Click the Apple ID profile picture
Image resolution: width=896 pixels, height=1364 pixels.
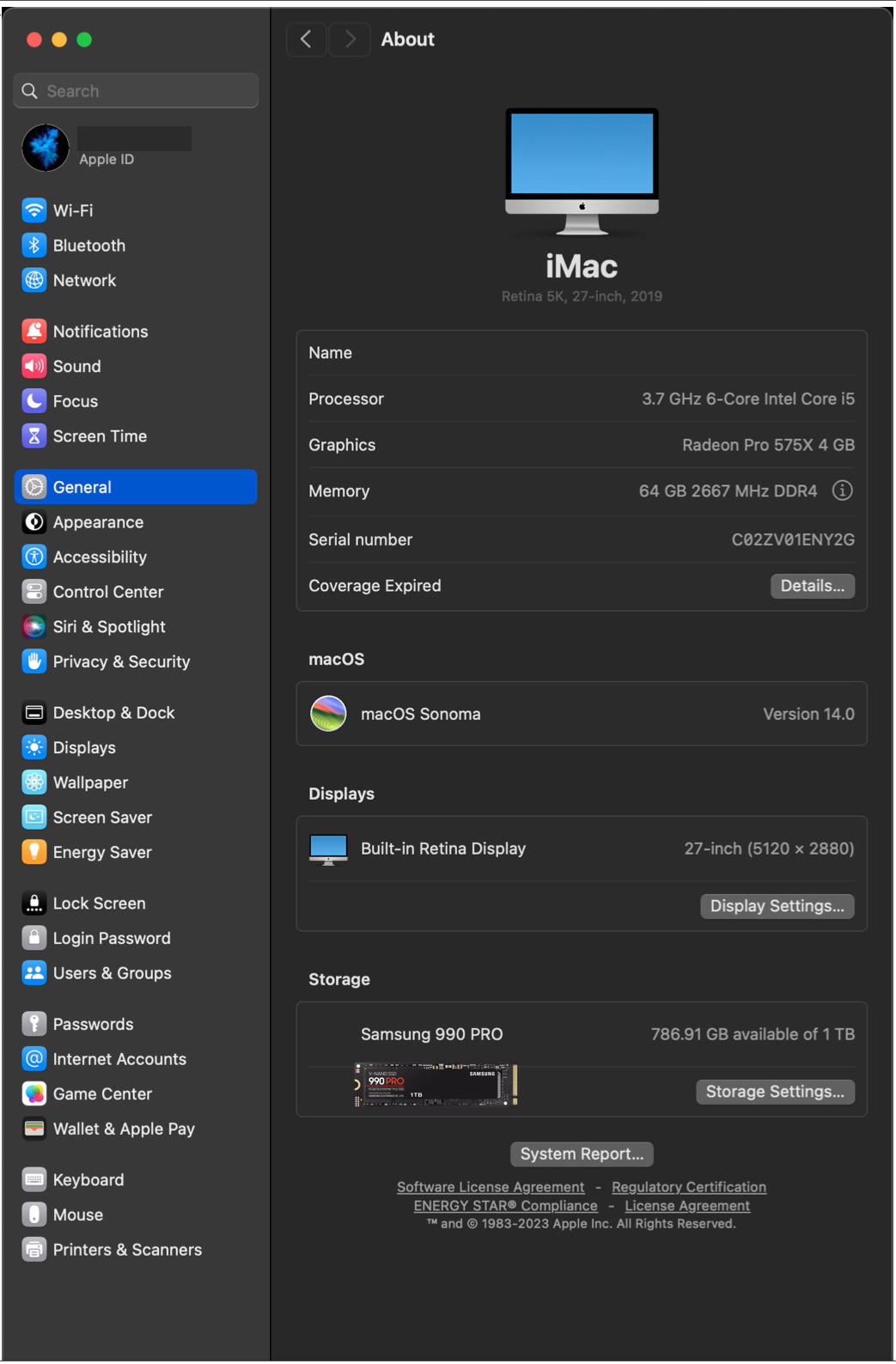(x=46, y=147)
